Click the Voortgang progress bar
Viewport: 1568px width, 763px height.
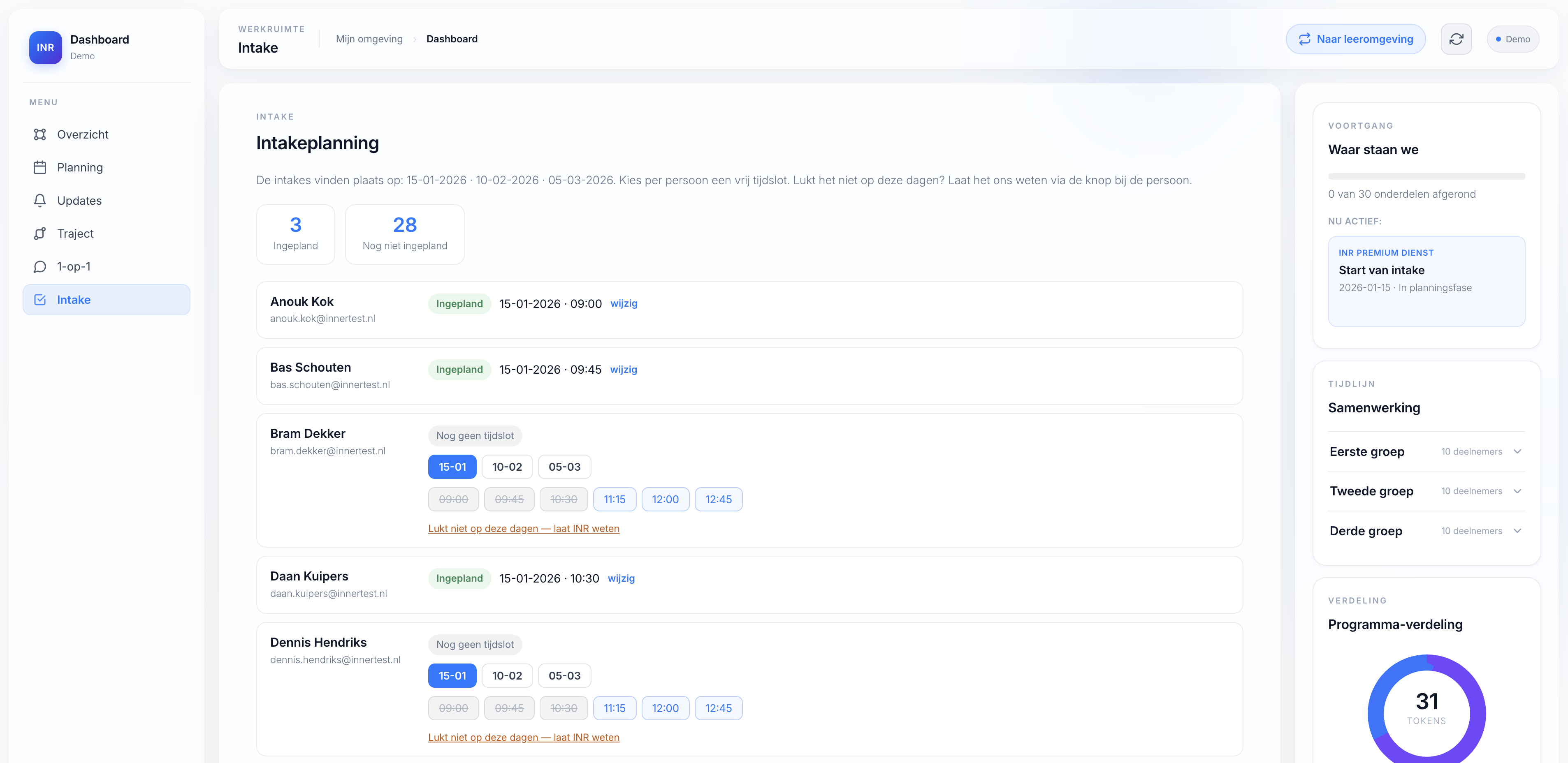pyautogui.click(x=1426, y=176)
